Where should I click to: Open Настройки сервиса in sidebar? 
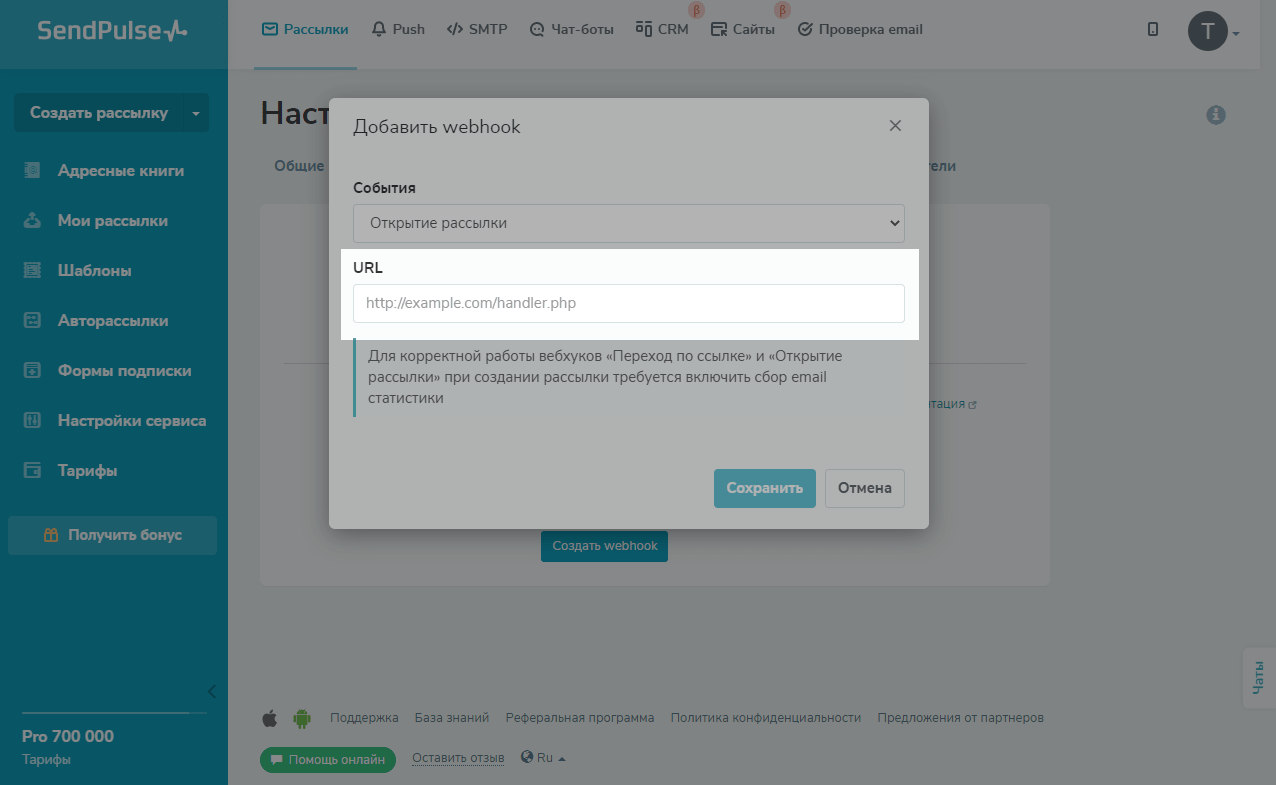(132, 421)
